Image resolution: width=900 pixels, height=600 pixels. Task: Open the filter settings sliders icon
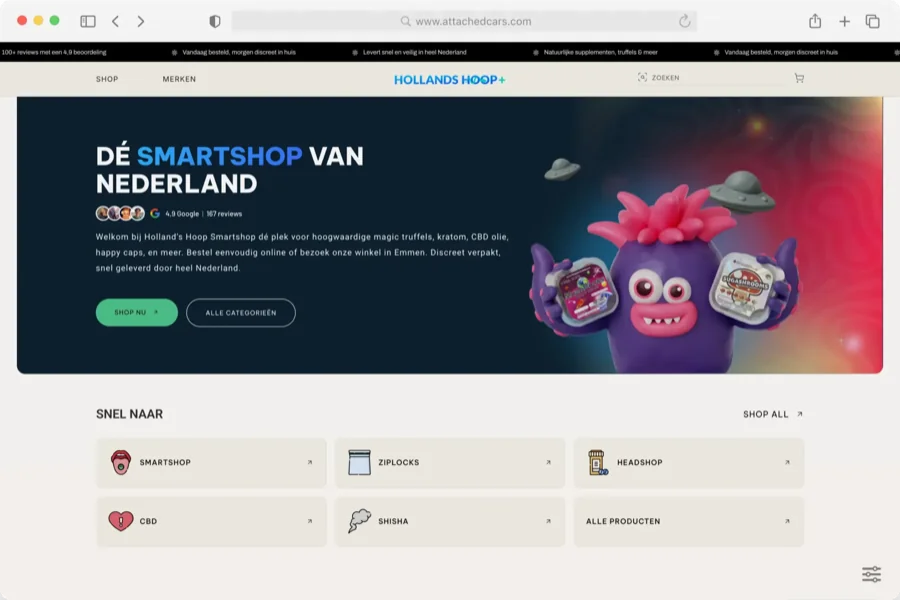coord(871,574)
